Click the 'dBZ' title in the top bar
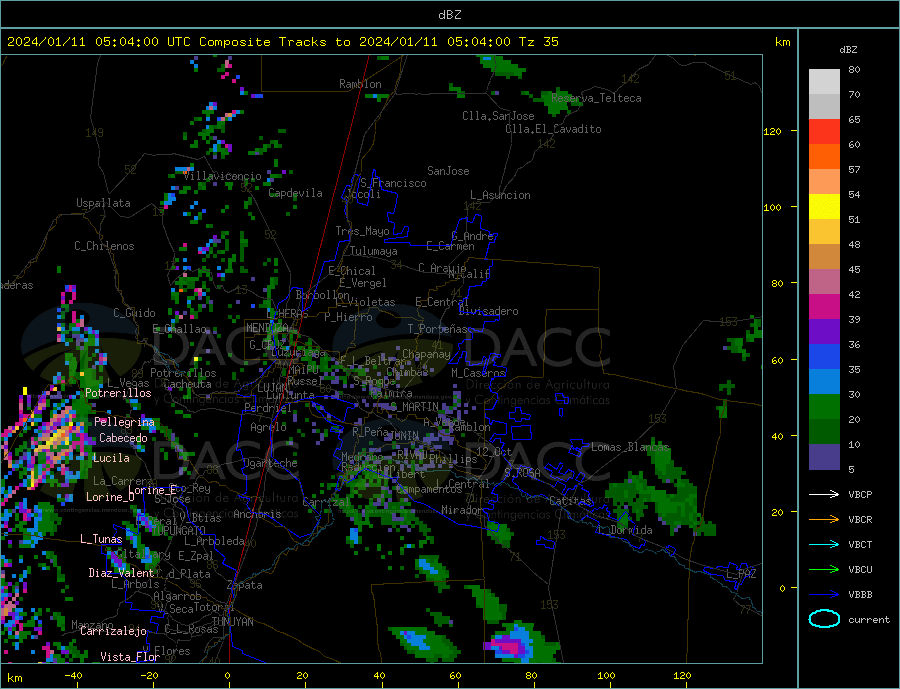This screenshot has height=689, width=900. tap(449, 14)
